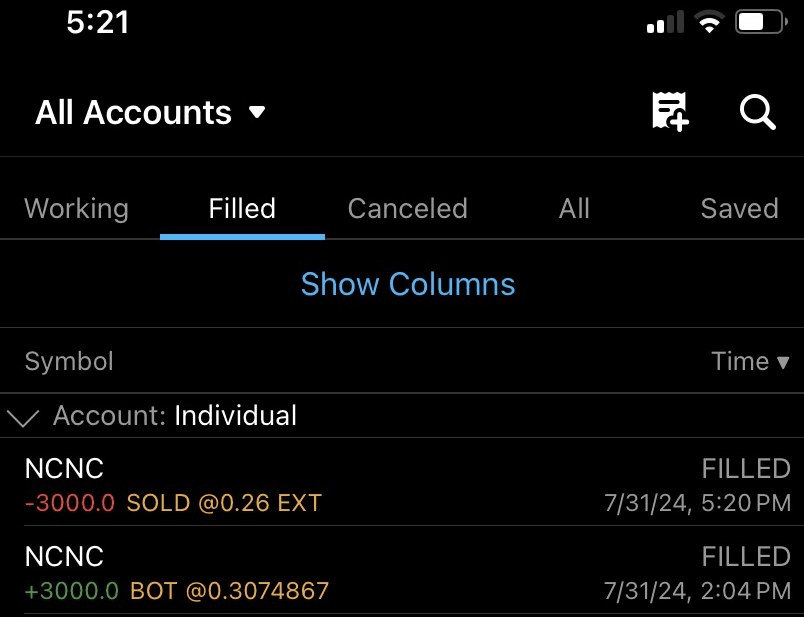Tap the BOT @0.3074867 order detail text
The height and width of the screenshot is (617, 804).
[229, 591]
